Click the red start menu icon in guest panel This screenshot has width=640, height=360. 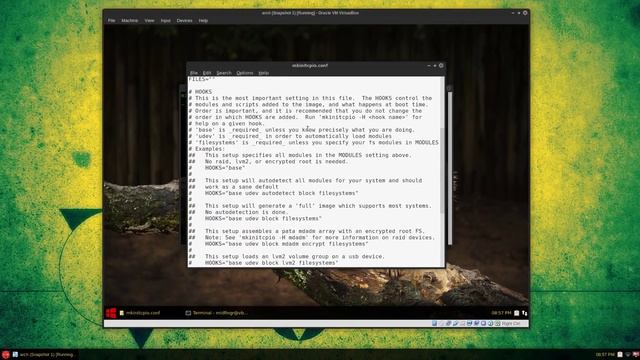click(x=111, y=313)
